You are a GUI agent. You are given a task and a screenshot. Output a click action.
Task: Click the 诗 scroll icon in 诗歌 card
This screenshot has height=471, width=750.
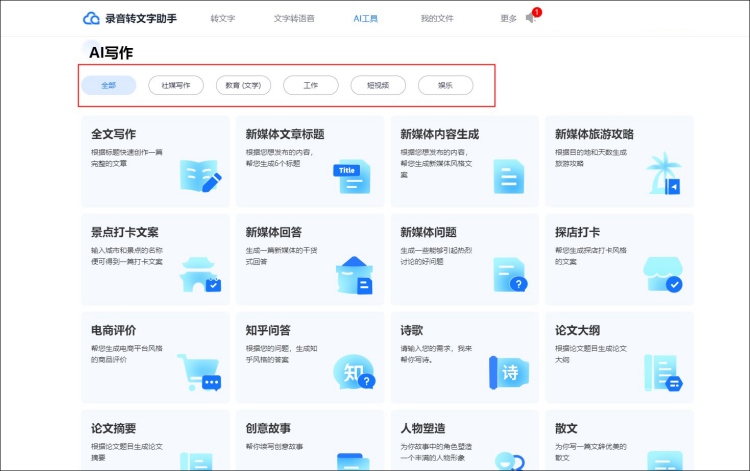point(509,372)
